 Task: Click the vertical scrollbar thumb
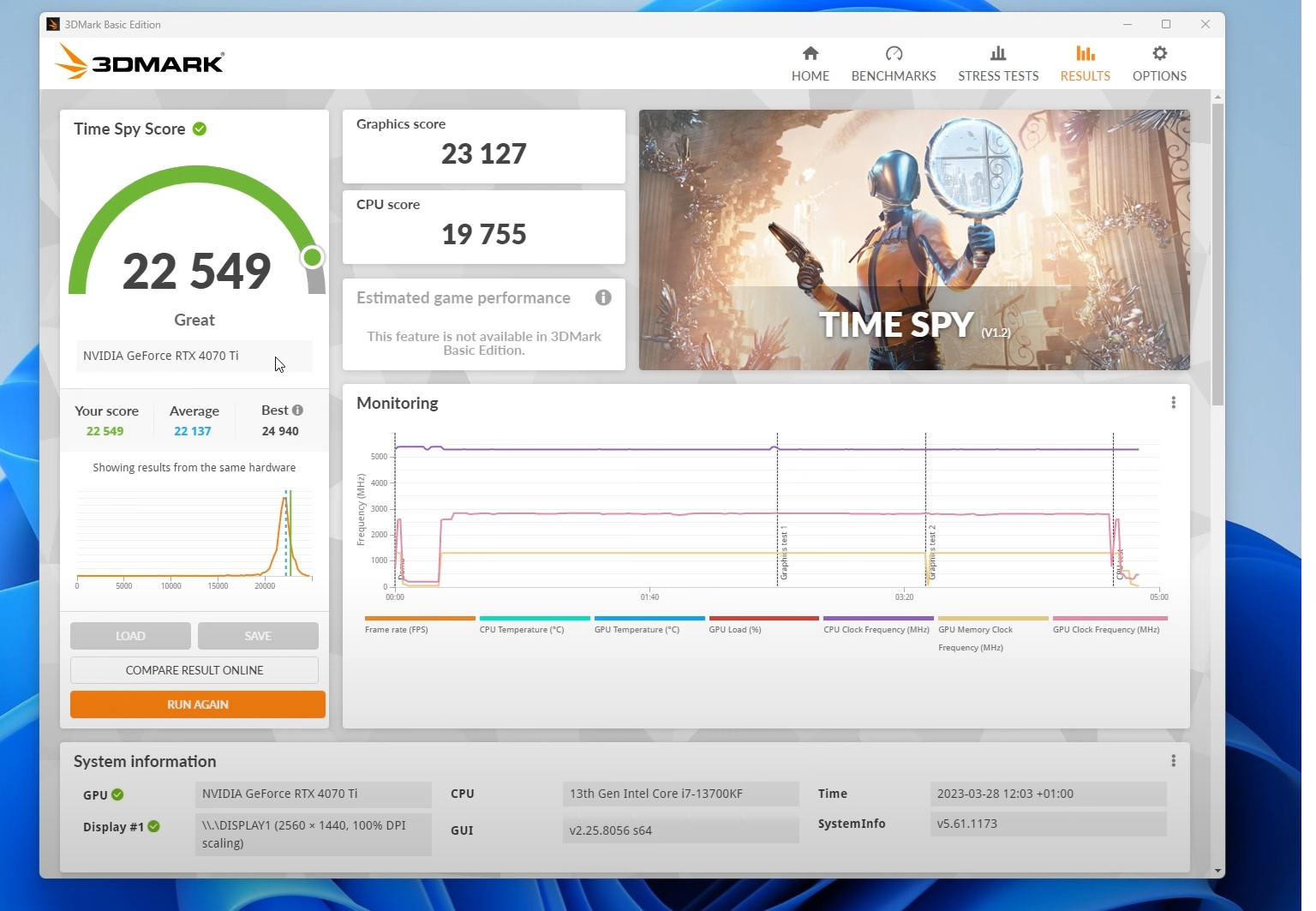[1217, 255]
